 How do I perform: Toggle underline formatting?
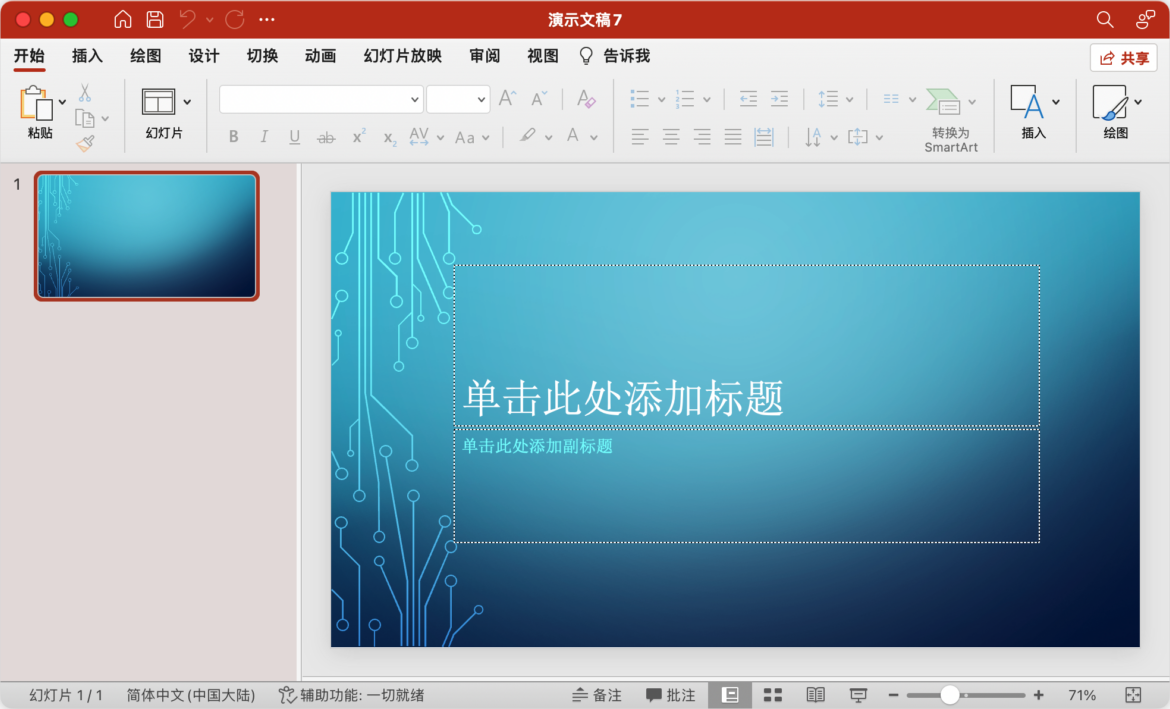[x=295, y=137]
